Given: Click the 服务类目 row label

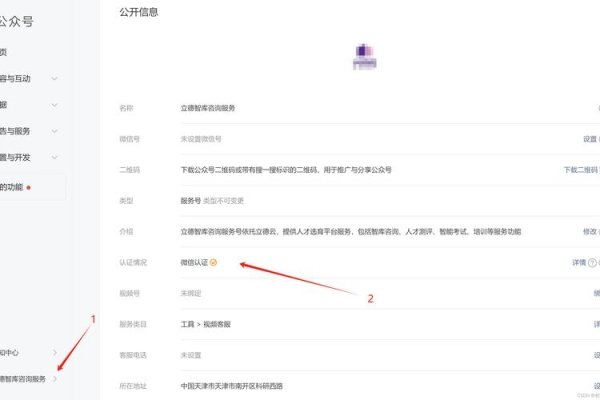Looking at the screenshot, I should 133,324.
